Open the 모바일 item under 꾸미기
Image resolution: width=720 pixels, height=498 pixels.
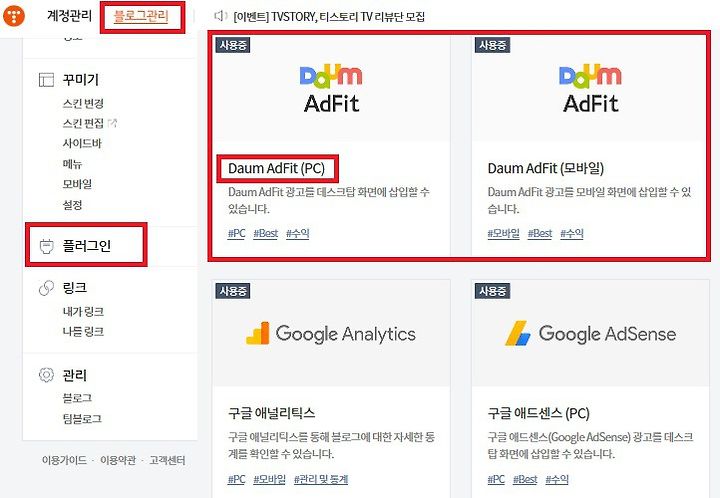[77, 184]
